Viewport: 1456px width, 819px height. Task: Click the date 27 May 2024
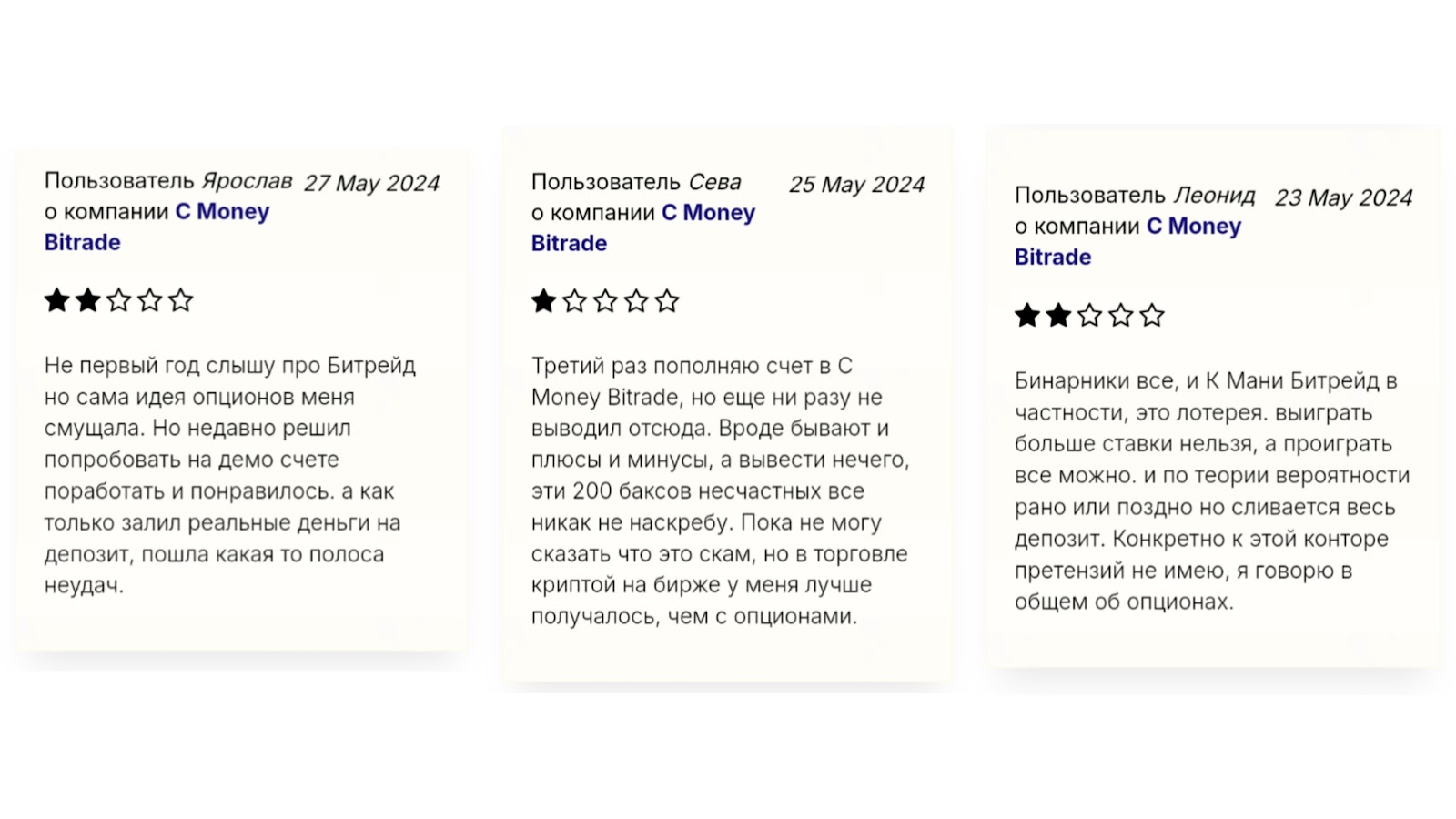tap(371, 184)
